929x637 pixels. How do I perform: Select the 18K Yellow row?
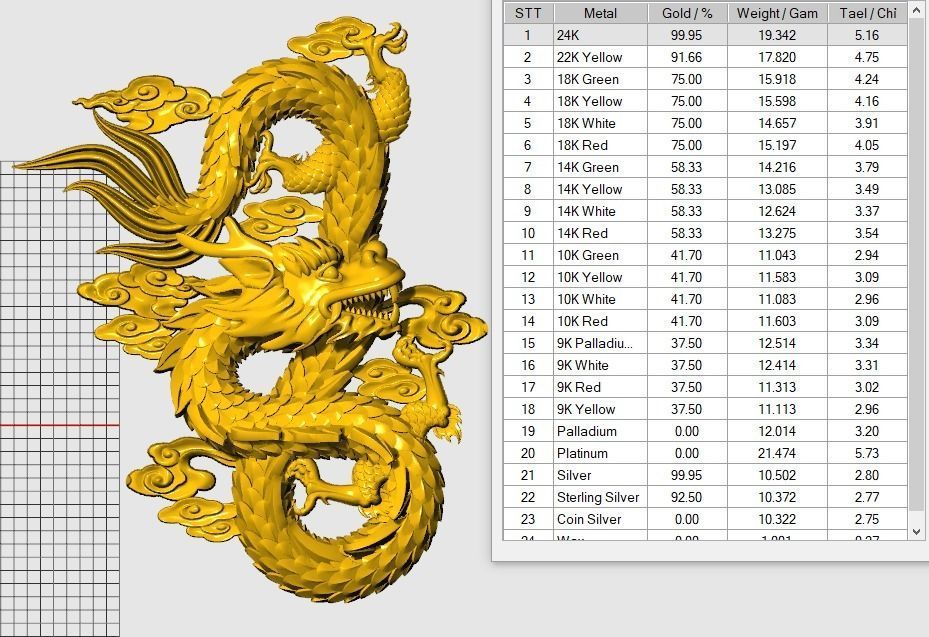706,101
